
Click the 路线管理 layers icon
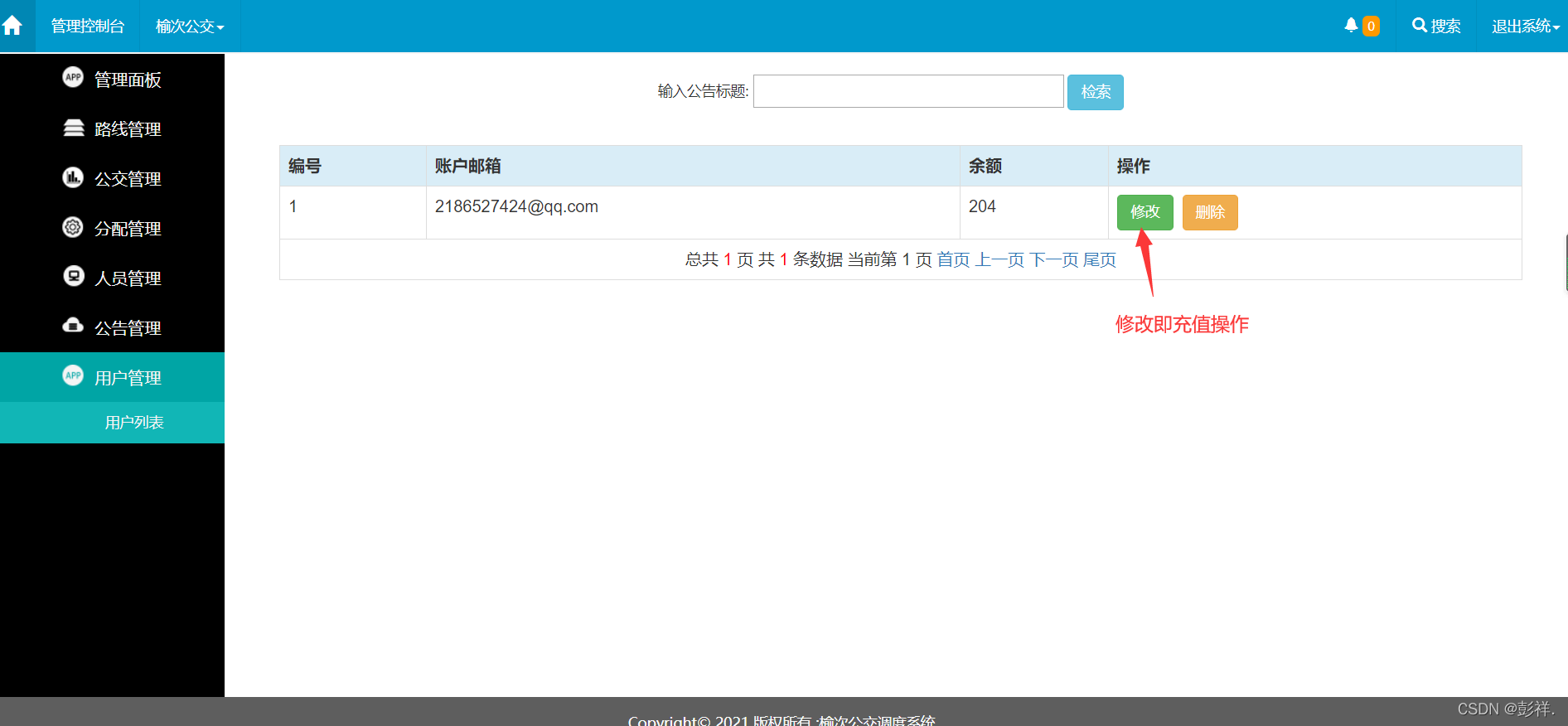[x=74, y=128]
